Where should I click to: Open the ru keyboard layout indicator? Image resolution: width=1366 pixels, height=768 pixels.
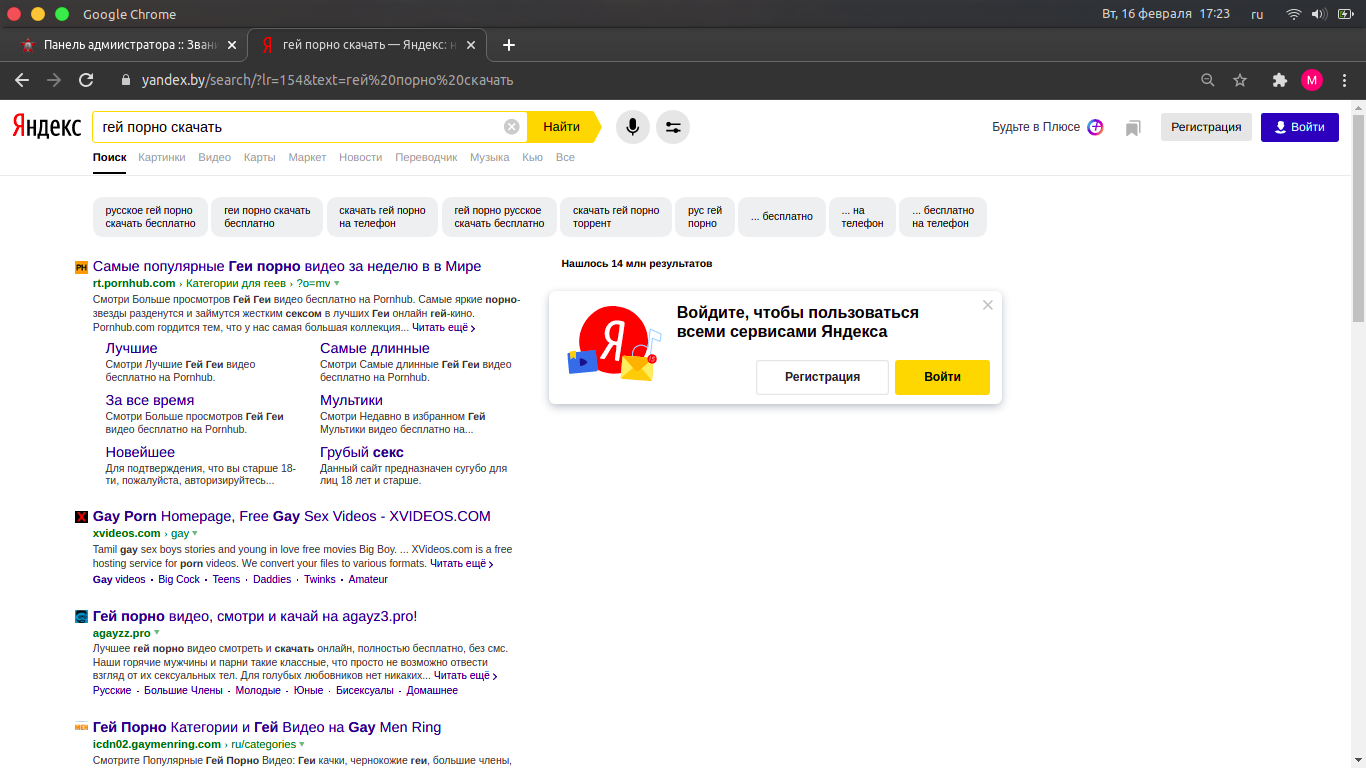coord(1257,14)
